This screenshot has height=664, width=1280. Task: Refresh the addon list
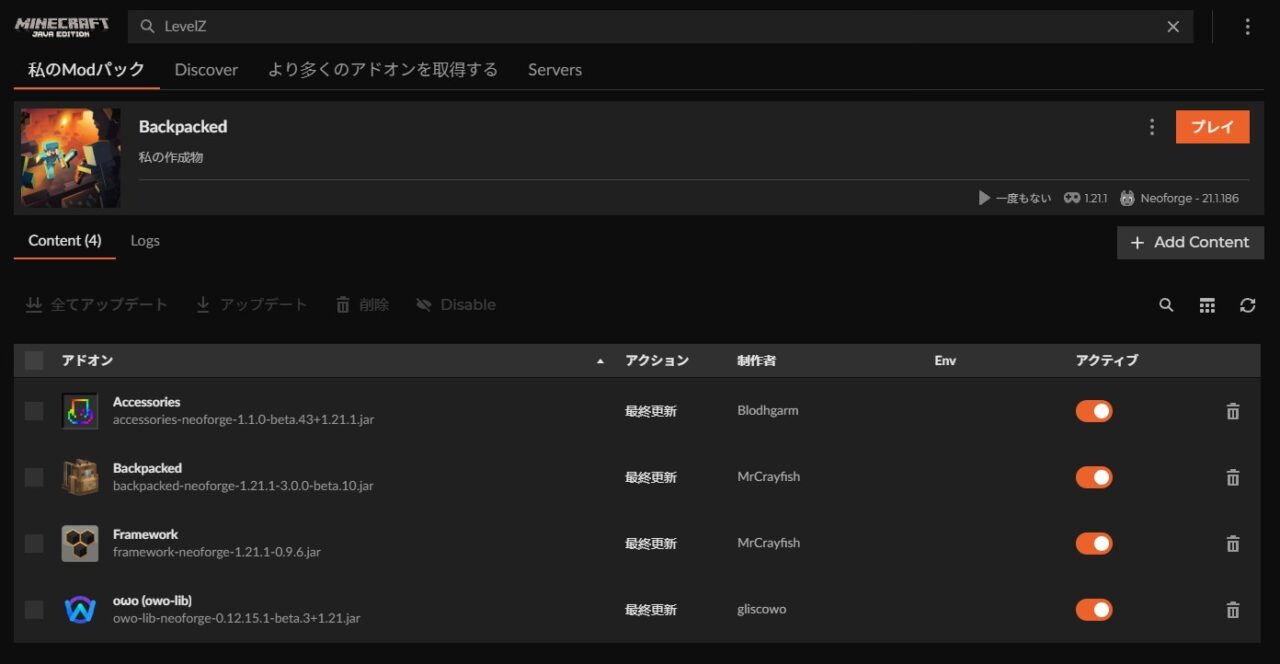pyautogui.click(x=1247, y=305)
